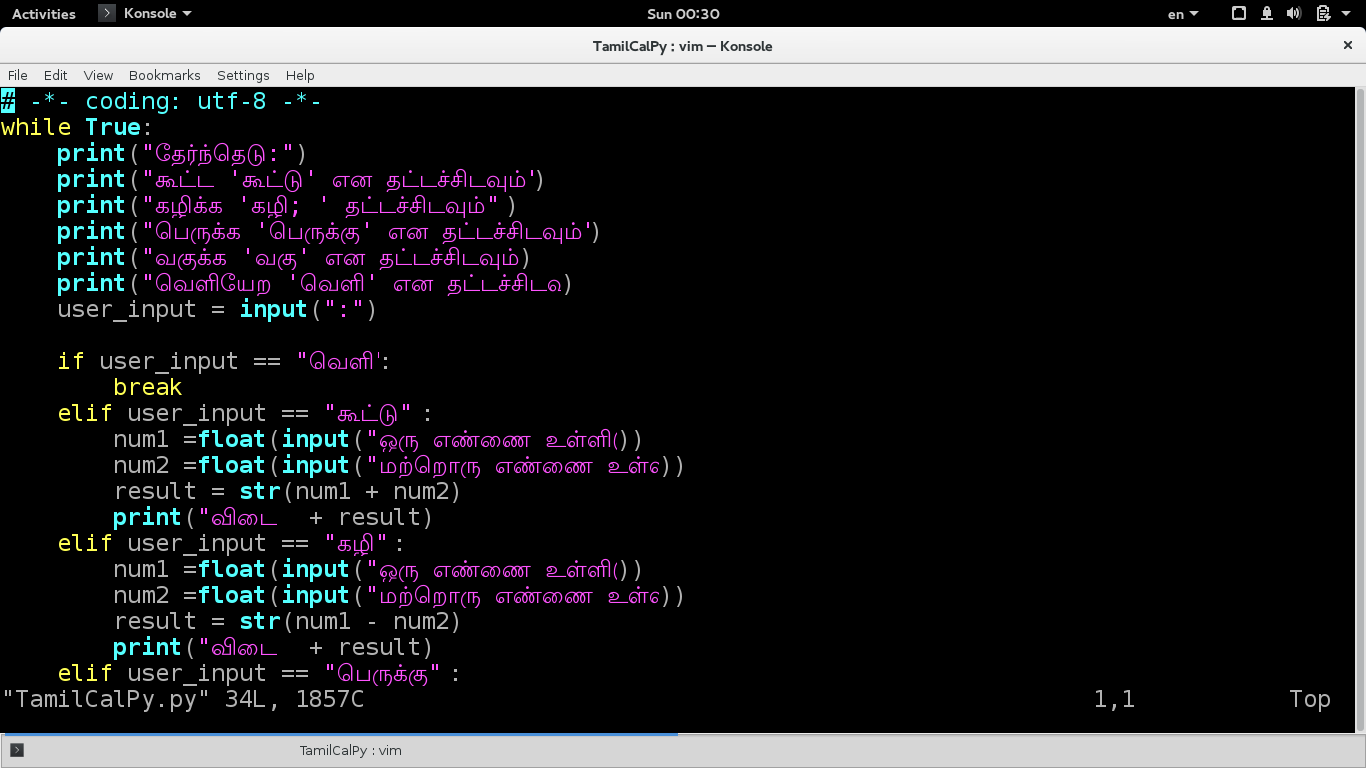Click the display icon in the system tray
The width and height of the screenshot is (1366, 768).
[1237, 13]
